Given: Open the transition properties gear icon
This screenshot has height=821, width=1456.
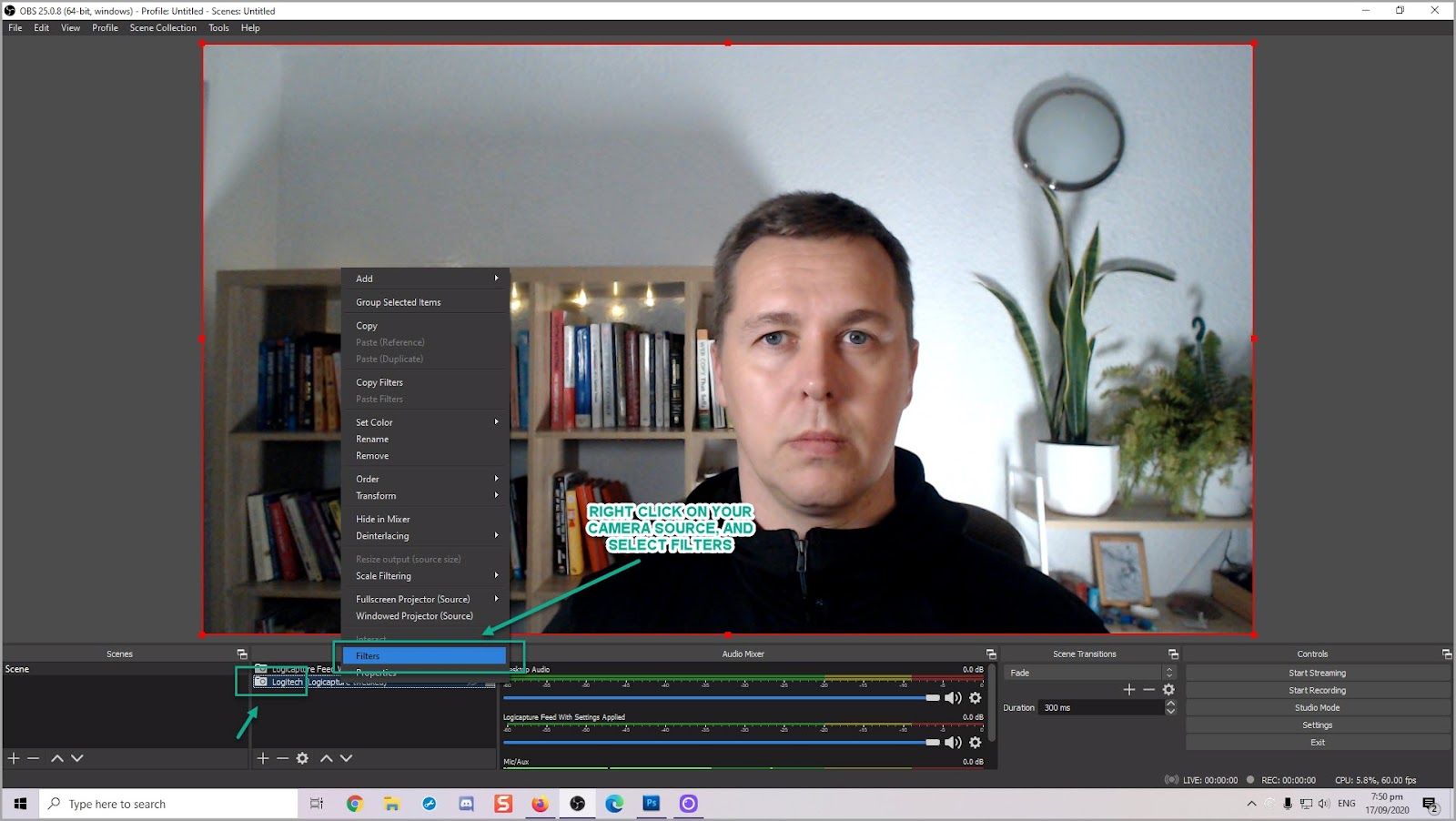Looking at the screenshot, I should (x=1169, y=690).
